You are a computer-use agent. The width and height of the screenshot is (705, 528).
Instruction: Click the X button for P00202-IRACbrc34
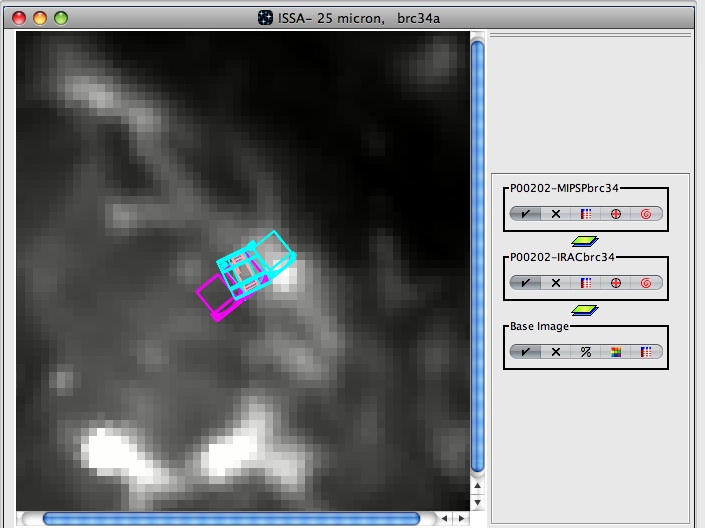tap(556, 283)
